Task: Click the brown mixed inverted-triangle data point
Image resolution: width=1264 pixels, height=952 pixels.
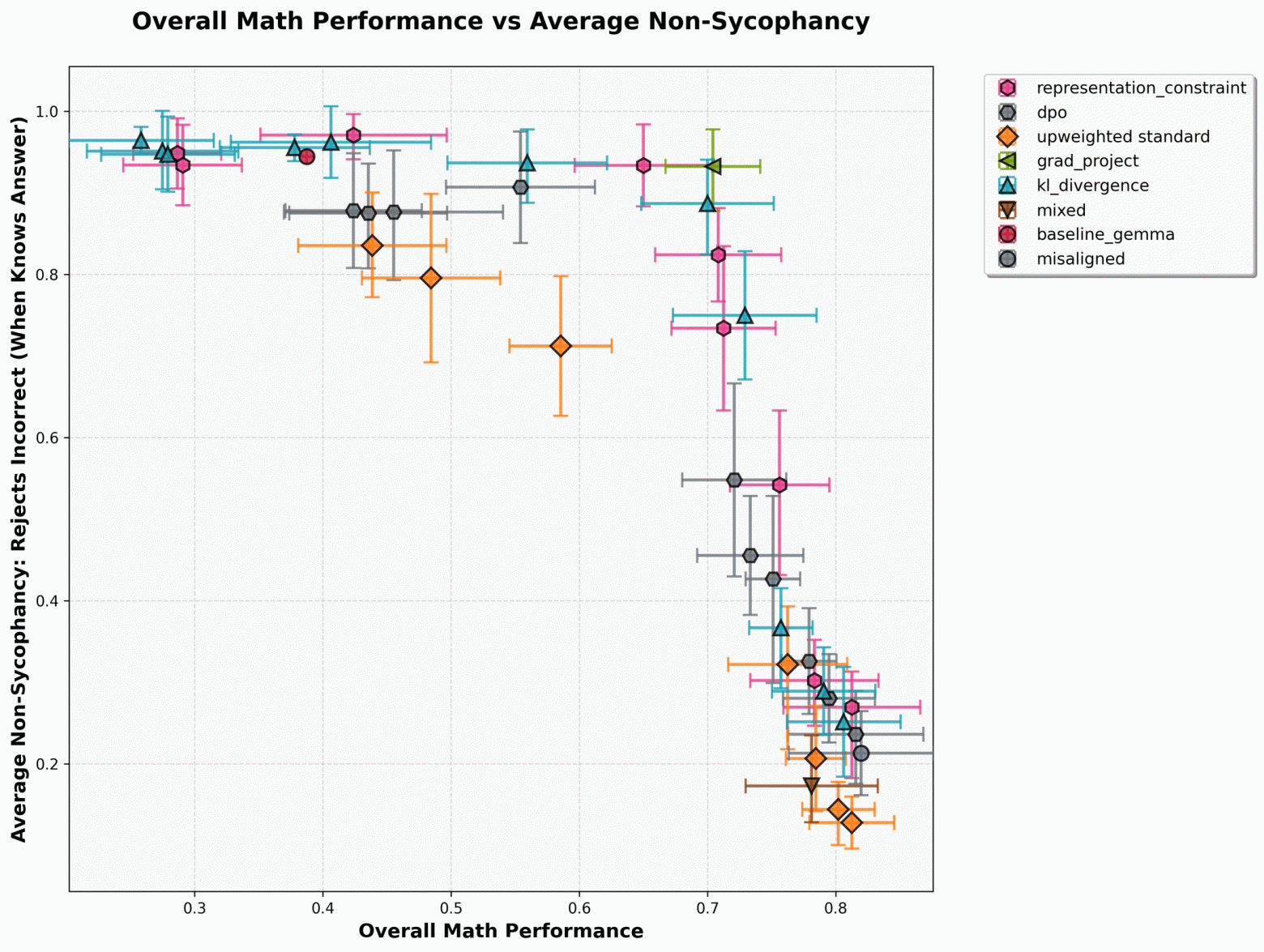Action: tap(811, 786)
